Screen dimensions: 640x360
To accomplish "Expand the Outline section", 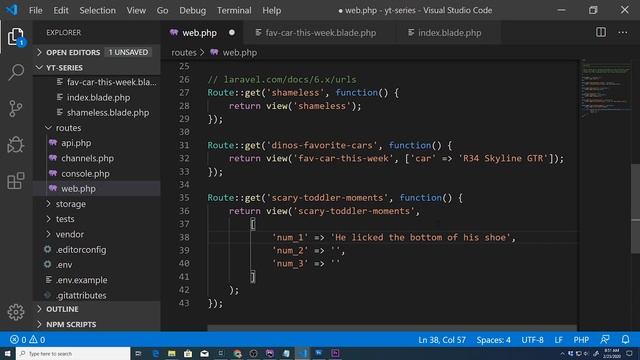I will 96,309.
